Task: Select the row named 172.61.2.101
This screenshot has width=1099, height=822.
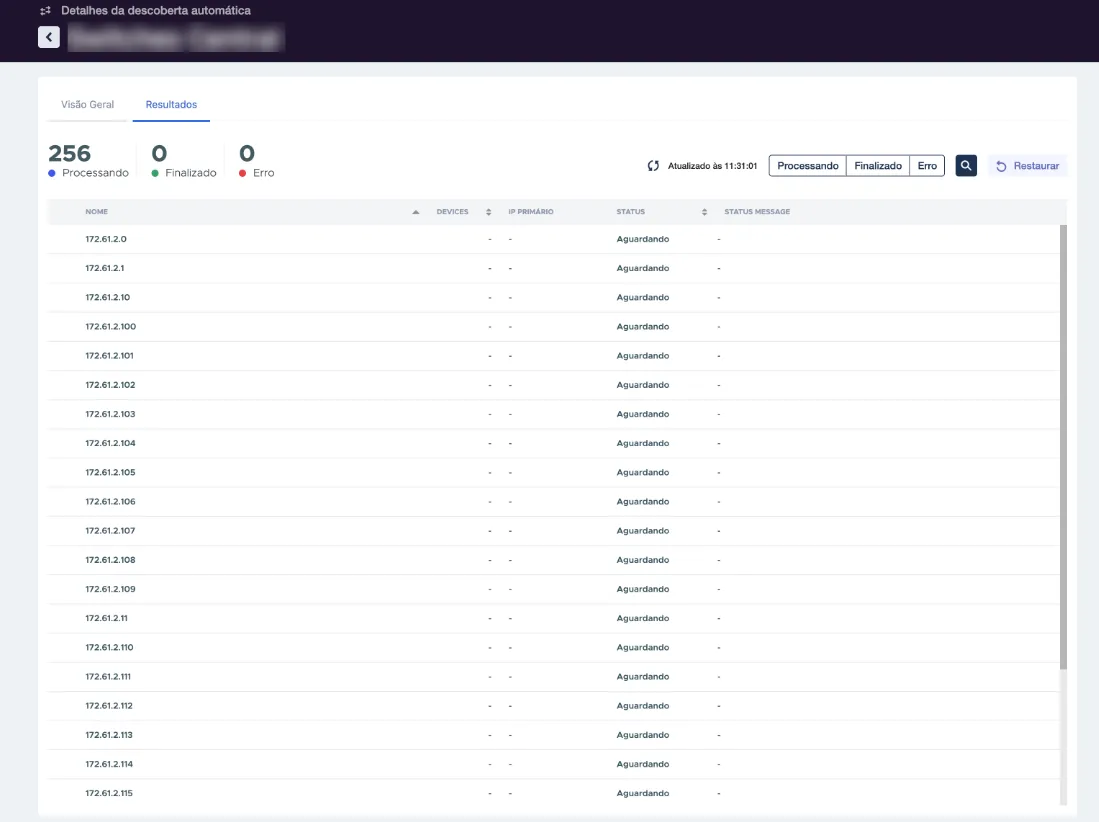Action: coord(554,356)
